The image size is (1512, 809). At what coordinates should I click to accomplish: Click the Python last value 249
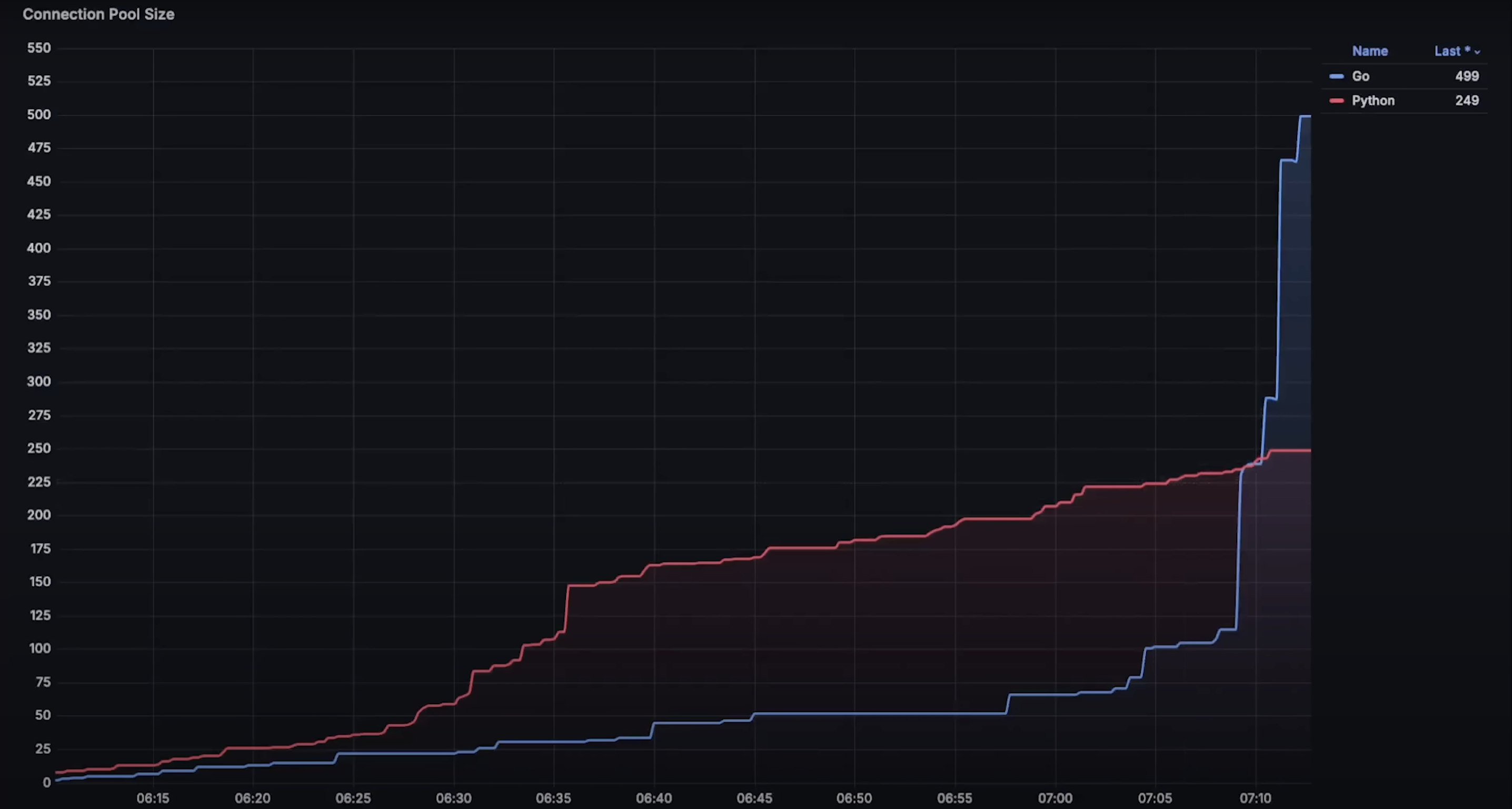(1466, 101)
